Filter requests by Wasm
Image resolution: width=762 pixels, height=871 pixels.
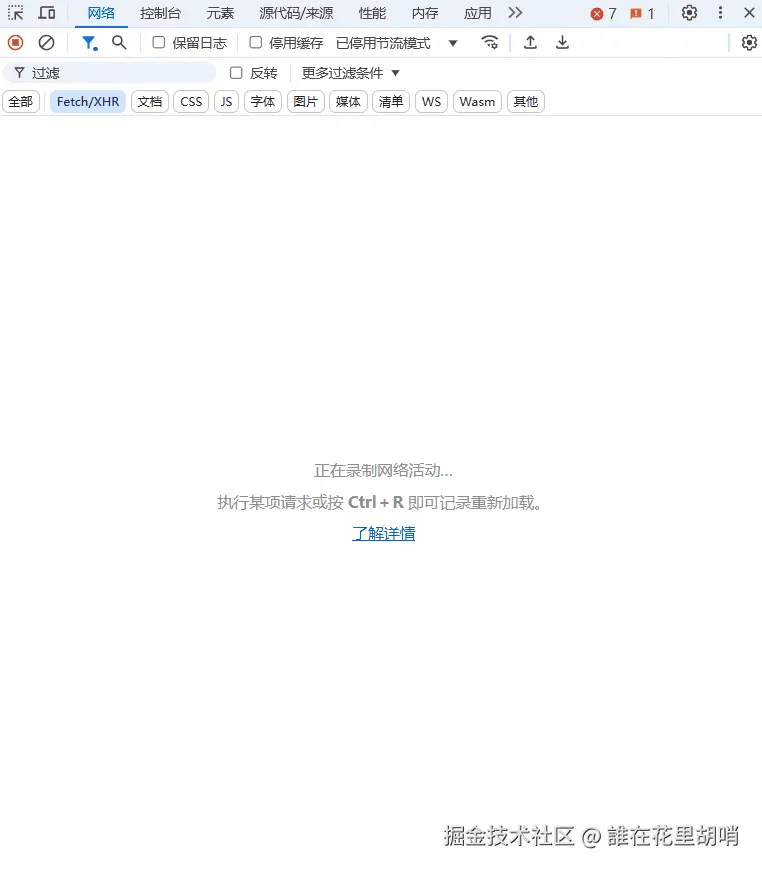click(477, 102)
